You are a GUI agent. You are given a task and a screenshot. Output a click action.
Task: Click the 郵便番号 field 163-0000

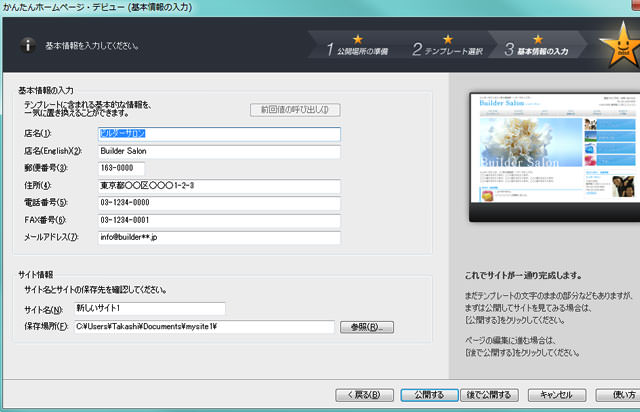121,168
